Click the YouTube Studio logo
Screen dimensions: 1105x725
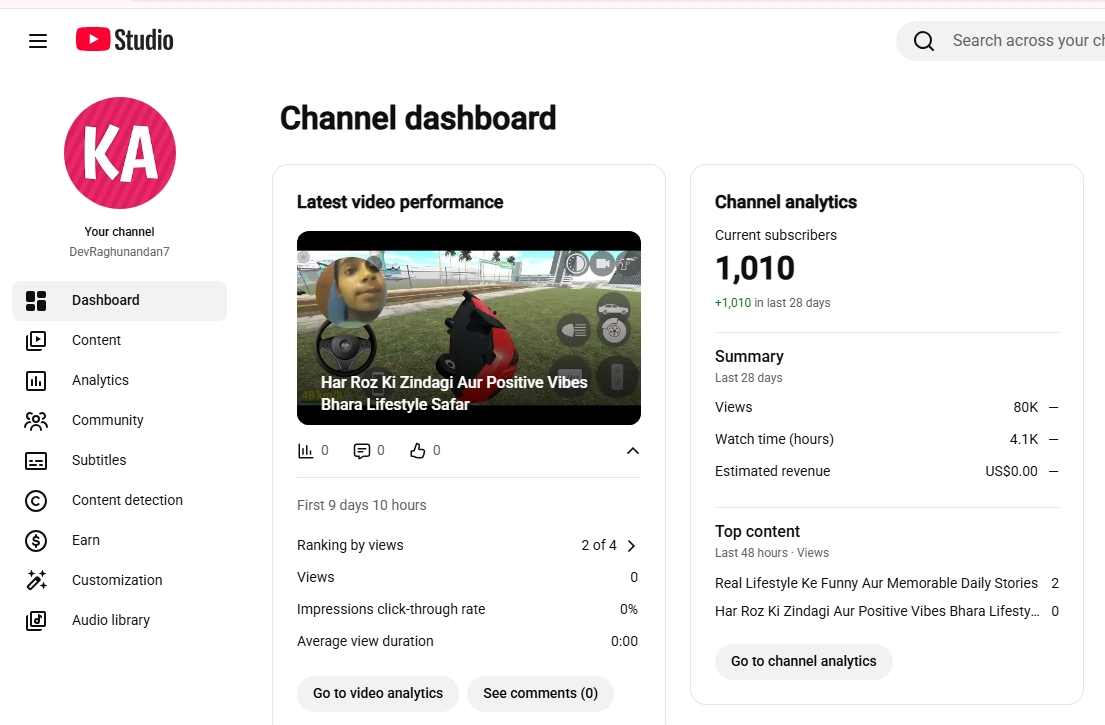click(x=125, y=40)
